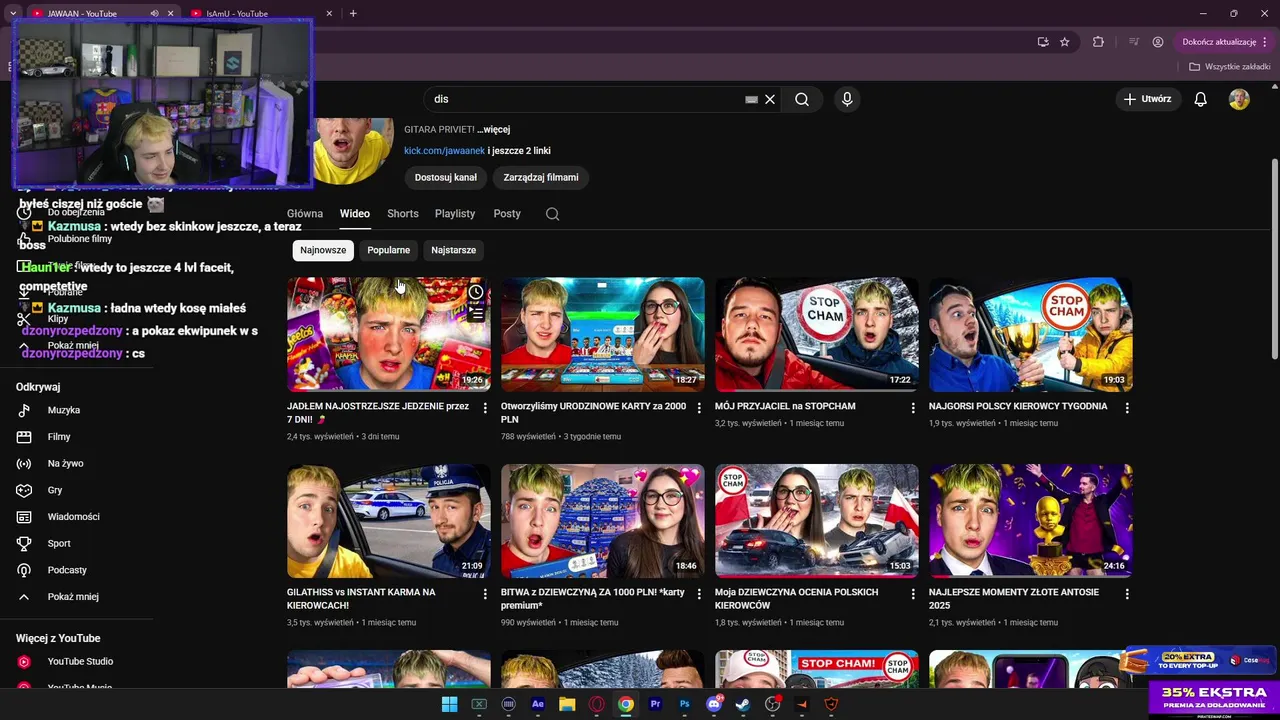1280x720 pixels.
Task: Switch to the Playlisty channel tab
Action: pyautogui.click(x=455, y=214)
